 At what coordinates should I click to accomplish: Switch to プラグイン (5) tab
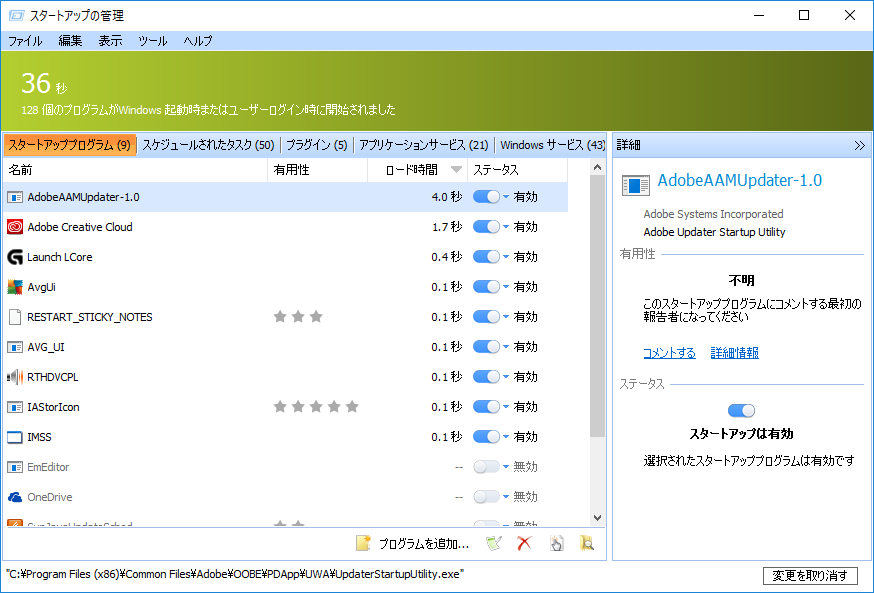[317, 145]
